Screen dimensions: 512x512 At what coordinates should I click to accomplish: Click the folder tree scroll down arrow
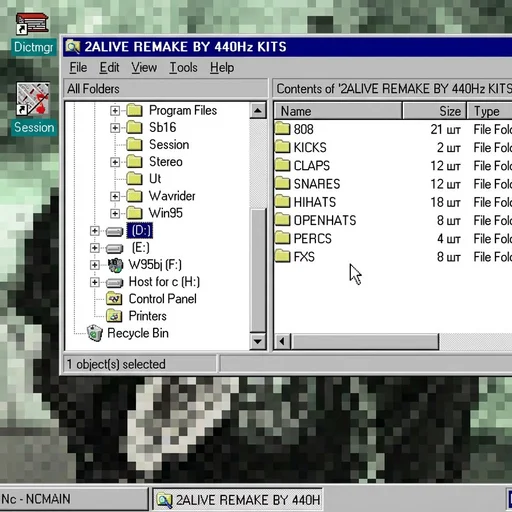coord(258,341)
